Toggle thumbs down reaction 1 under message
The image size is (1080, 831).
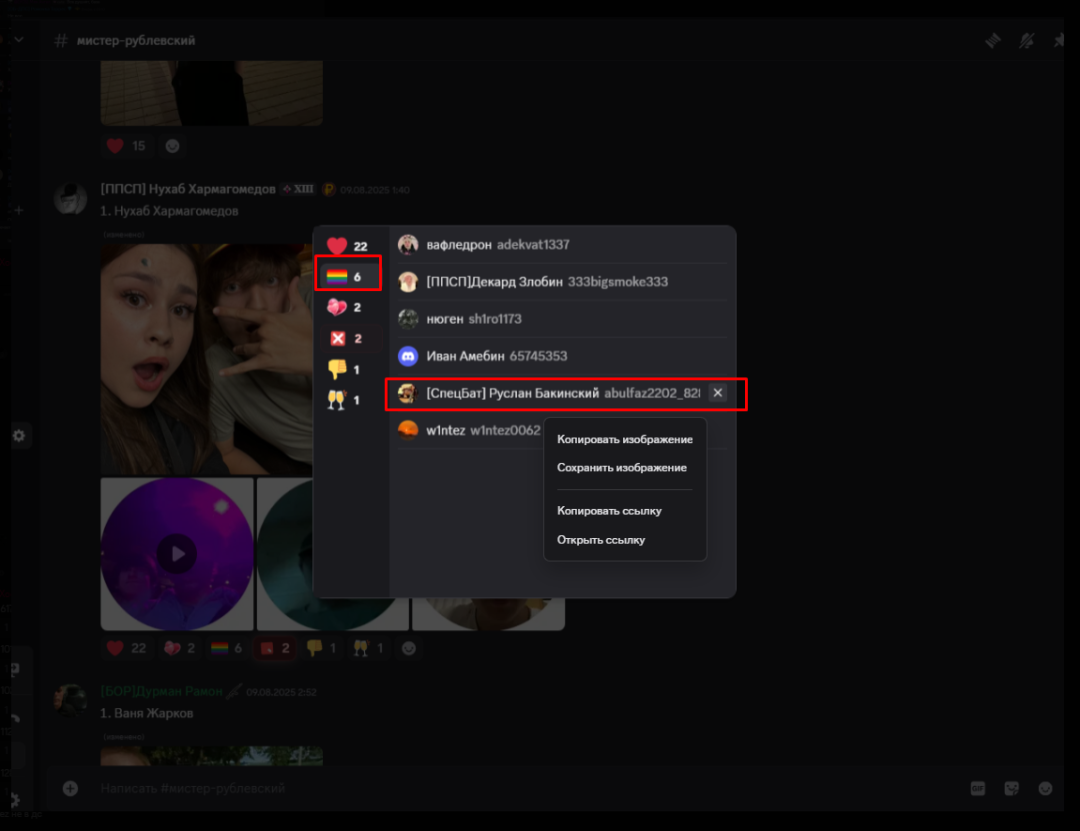pyautogui.click(x=322, y=648)
